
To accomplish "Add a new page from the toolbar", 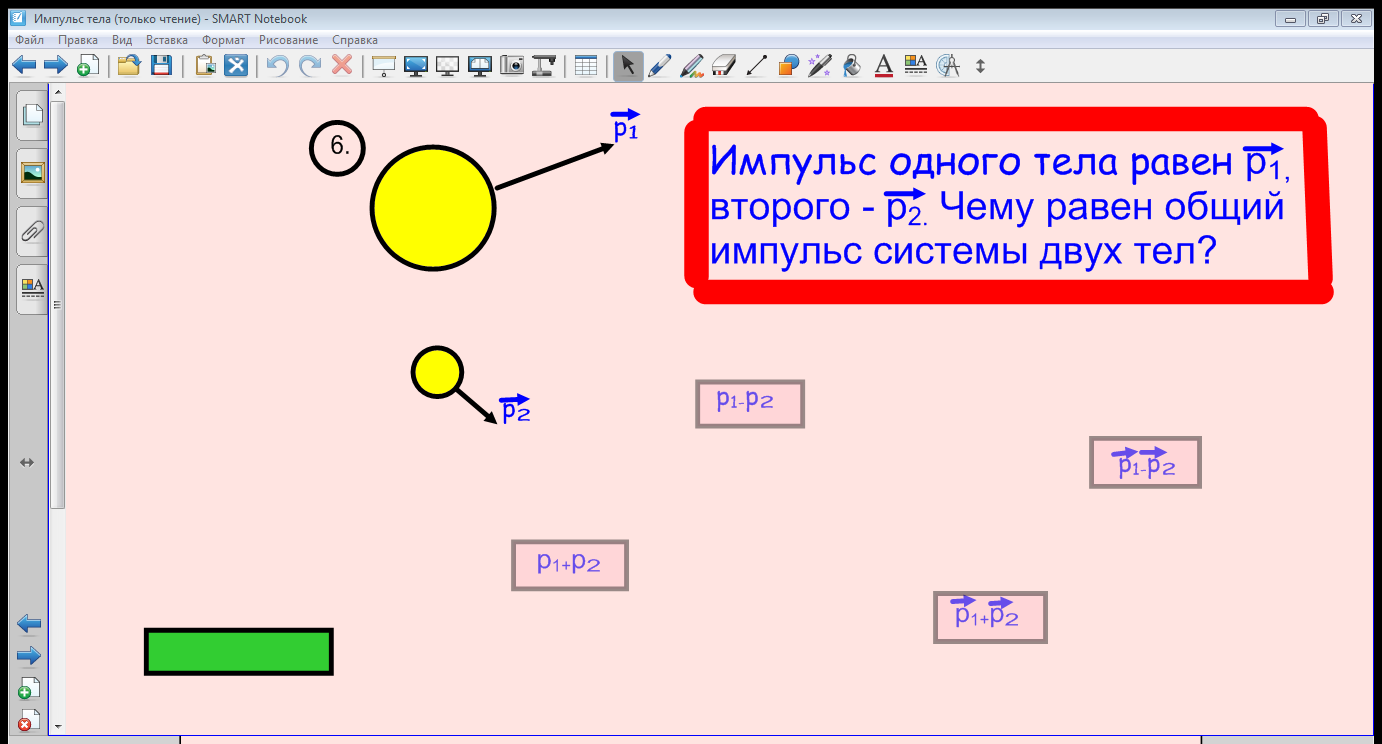I will click(87, 66).
